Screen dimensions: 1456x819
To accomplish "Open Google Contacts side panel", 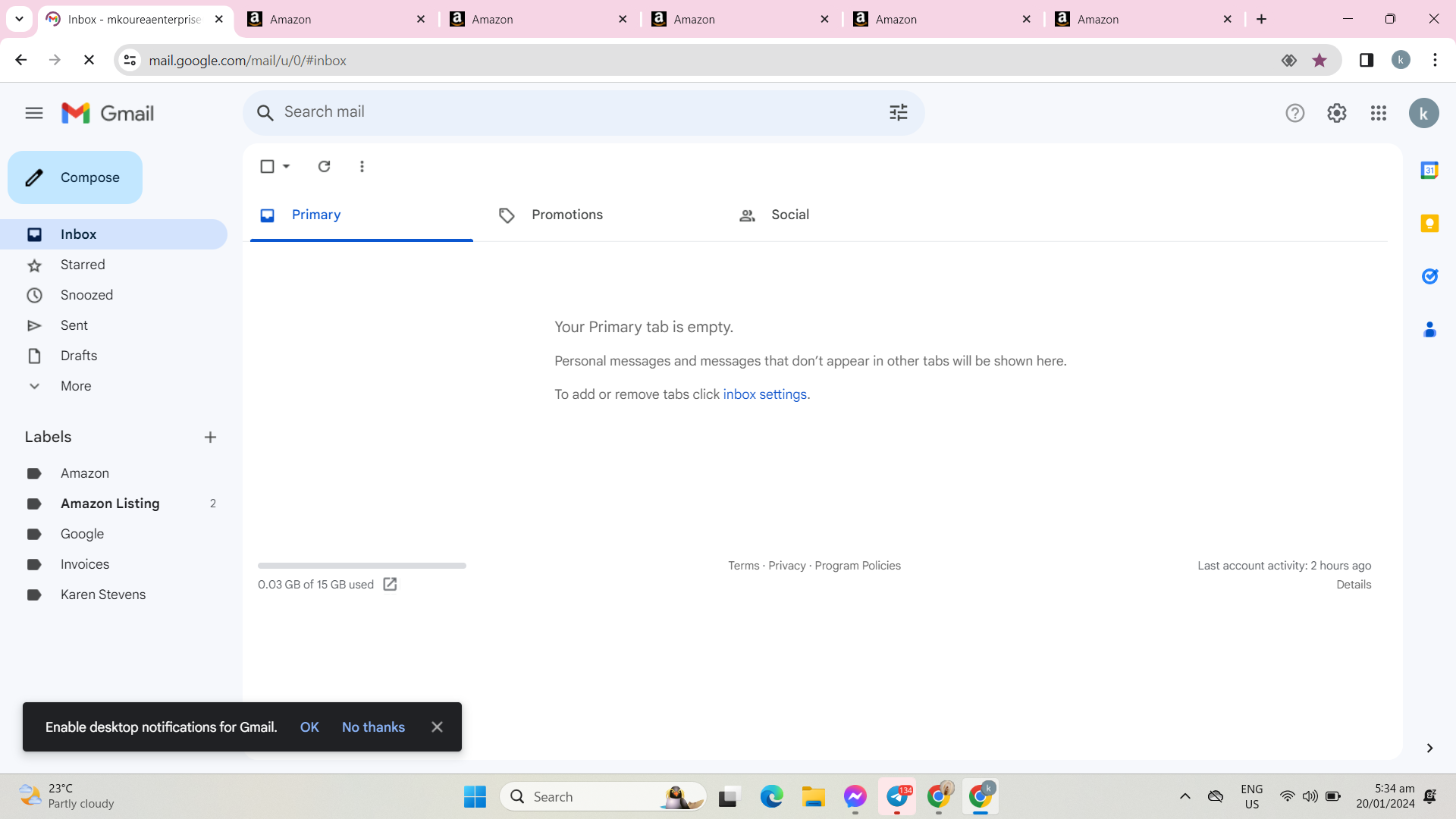I will [1429, 329].
